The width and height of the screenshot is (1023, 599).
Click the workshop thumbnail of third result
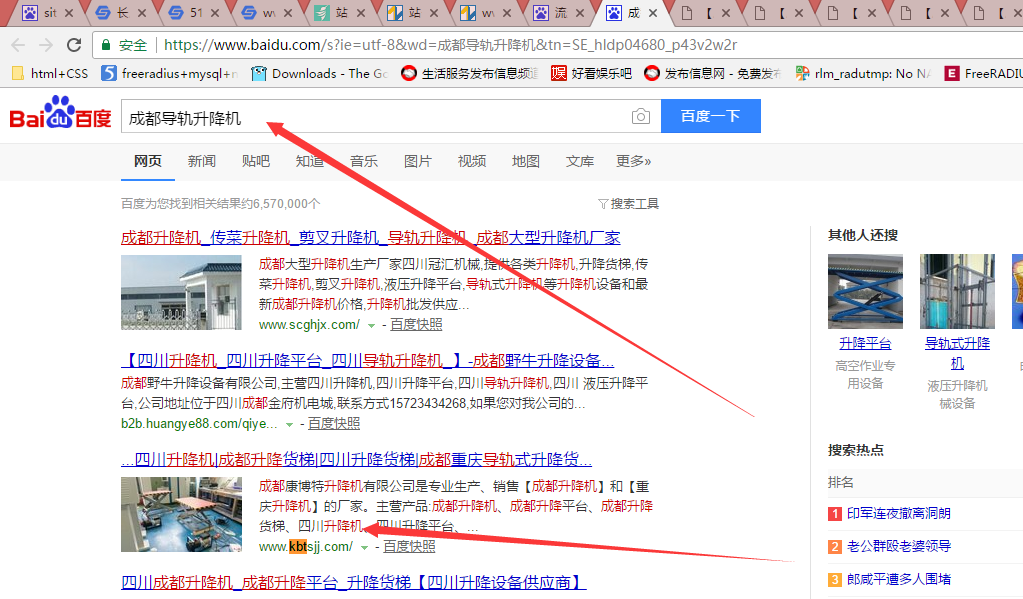[181, 514]
